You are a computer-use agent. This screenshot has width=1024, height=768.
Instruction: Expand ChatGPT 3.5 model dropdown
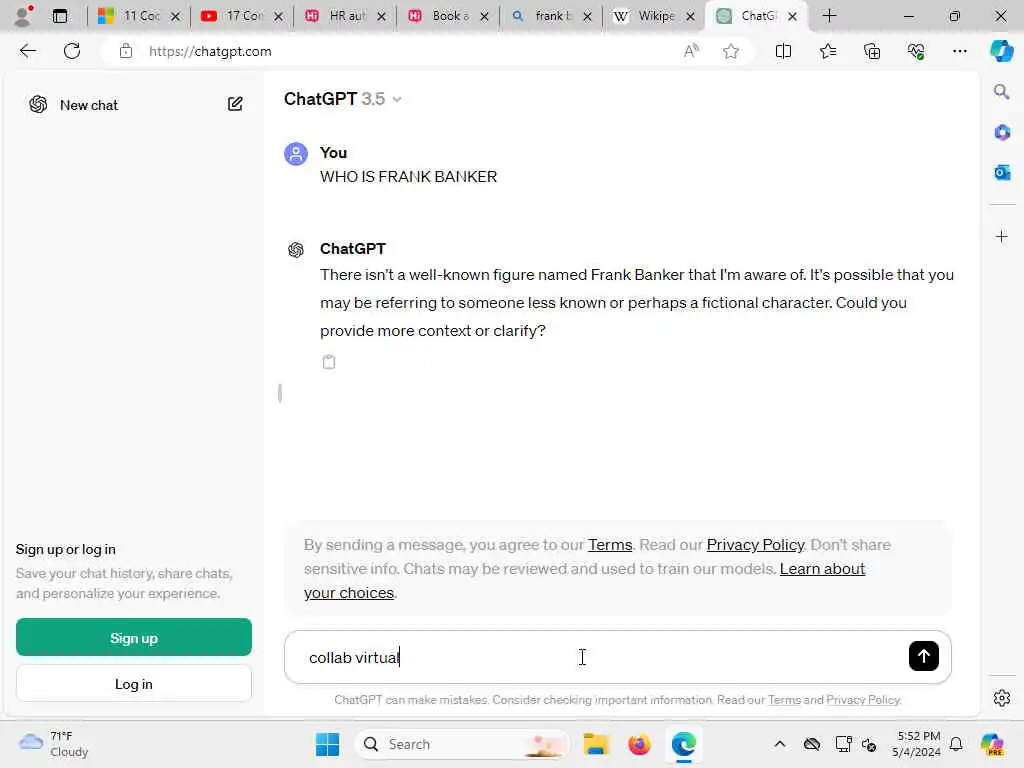tap(343, 99)
